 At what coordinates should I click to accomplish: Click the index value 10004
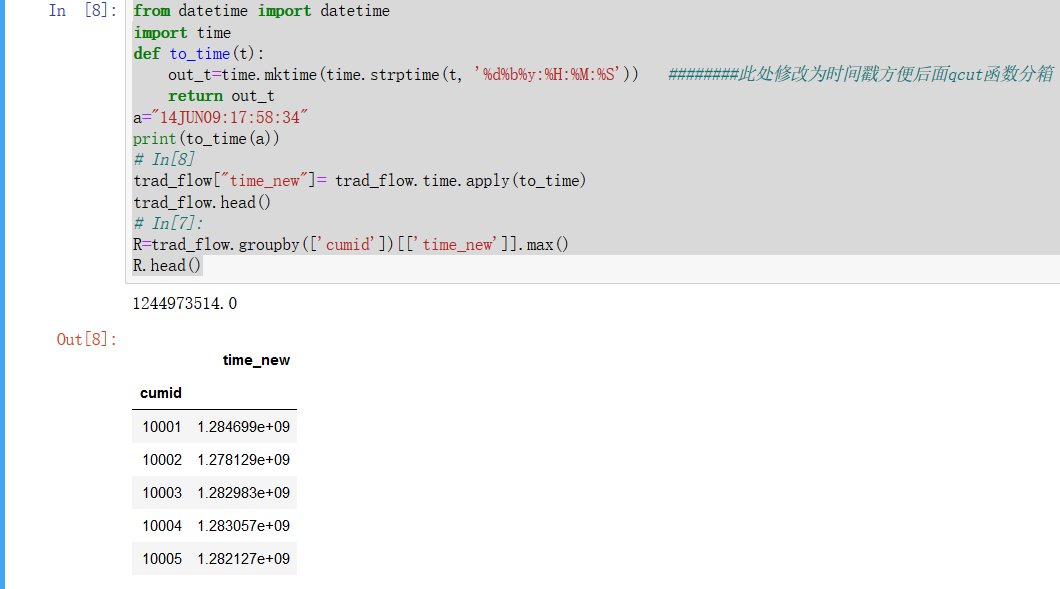(162, 525)
